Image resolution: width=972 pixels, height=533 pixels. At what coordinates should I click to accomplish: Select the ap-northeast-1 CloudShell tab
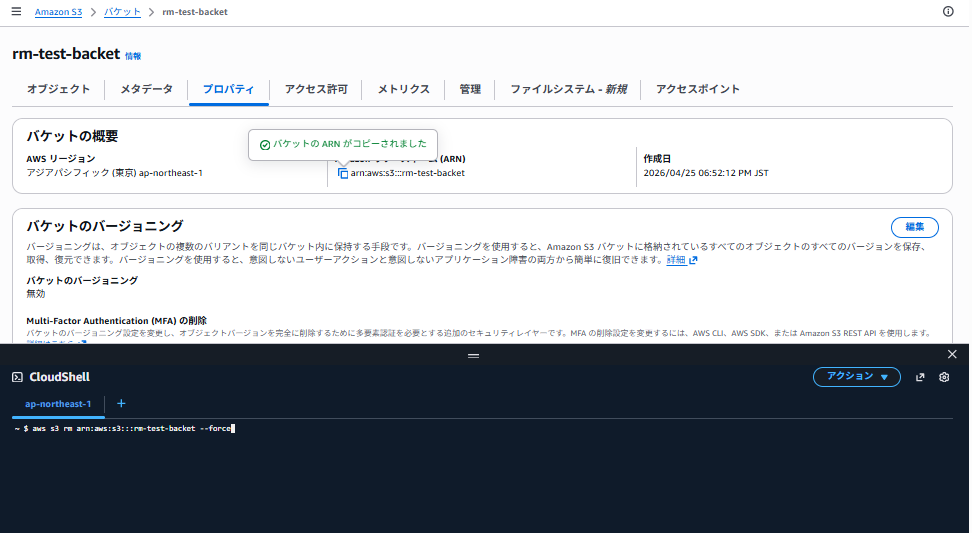pyautogui.click(x=58, y=403)
